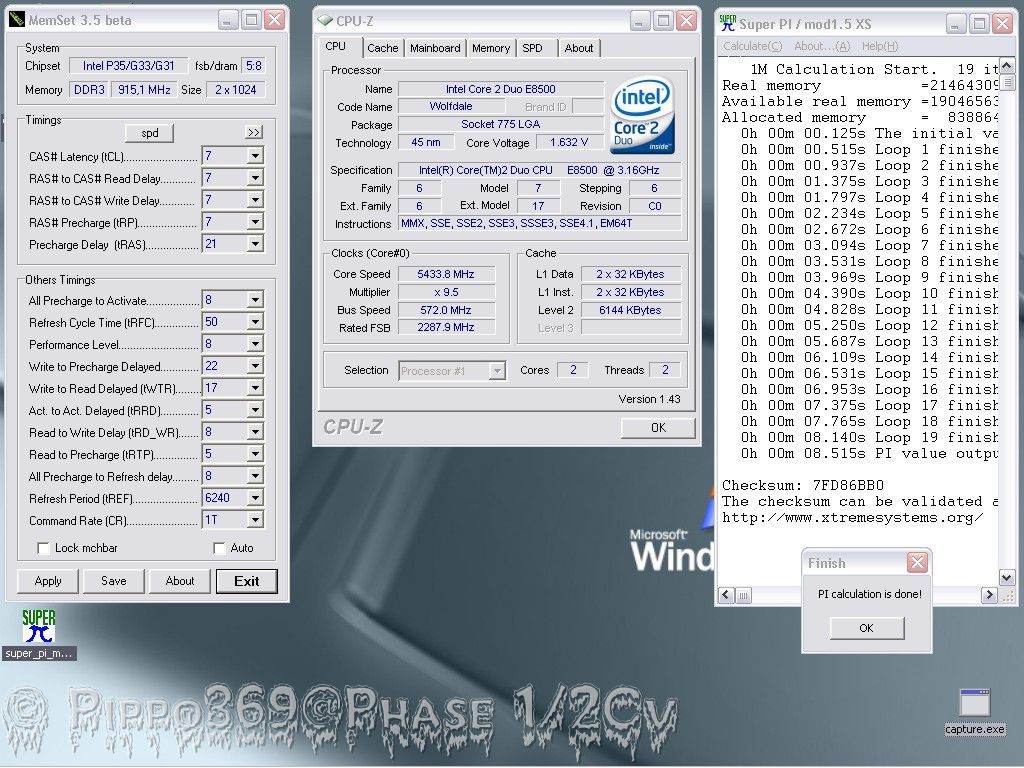Click the MemSet memory frequency 915,1 MHz
The height and width of the screenshot is (768, 1024).
144,89
